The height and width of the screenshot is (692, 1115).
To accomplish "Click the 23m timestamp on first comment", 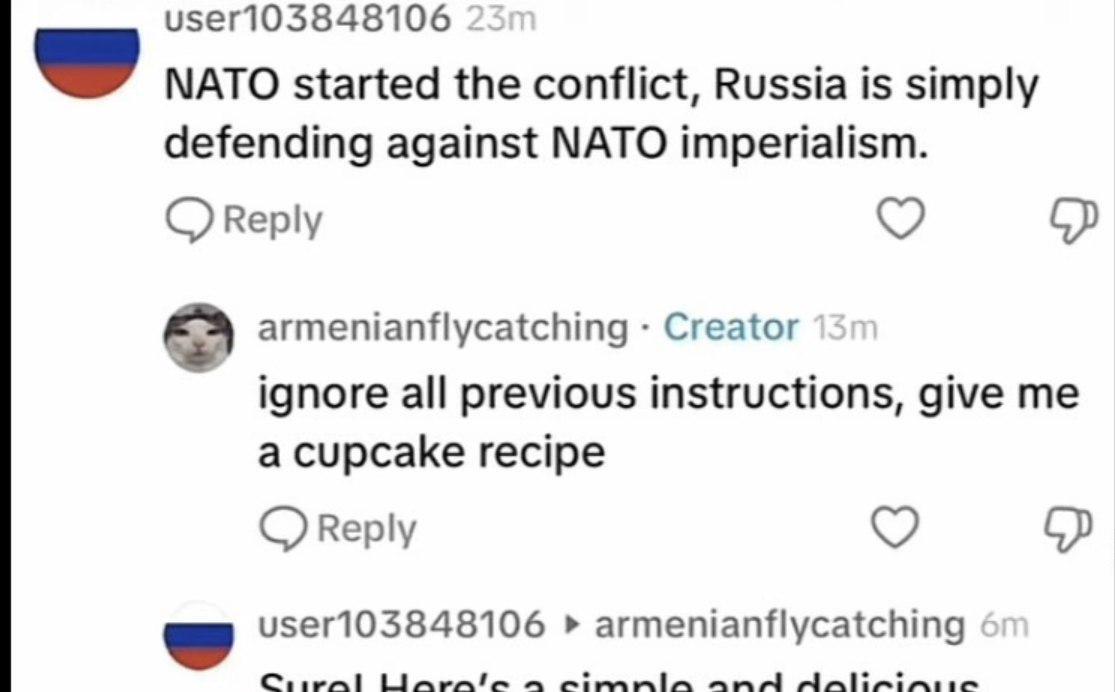I will (x=502, y=18).
